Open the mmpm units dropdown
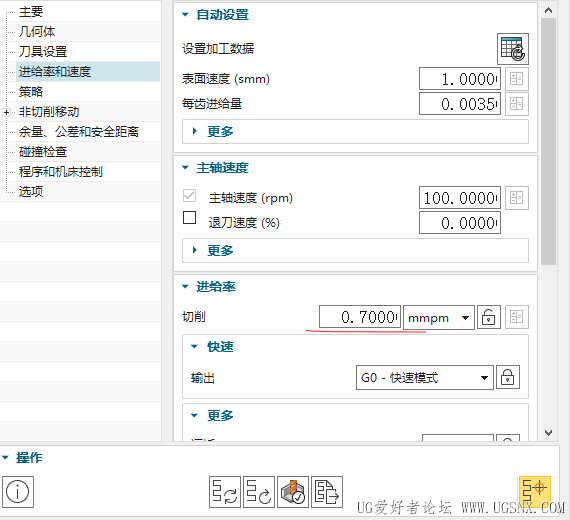Screen dimensions: 570x520 click(x=439, y=317)
